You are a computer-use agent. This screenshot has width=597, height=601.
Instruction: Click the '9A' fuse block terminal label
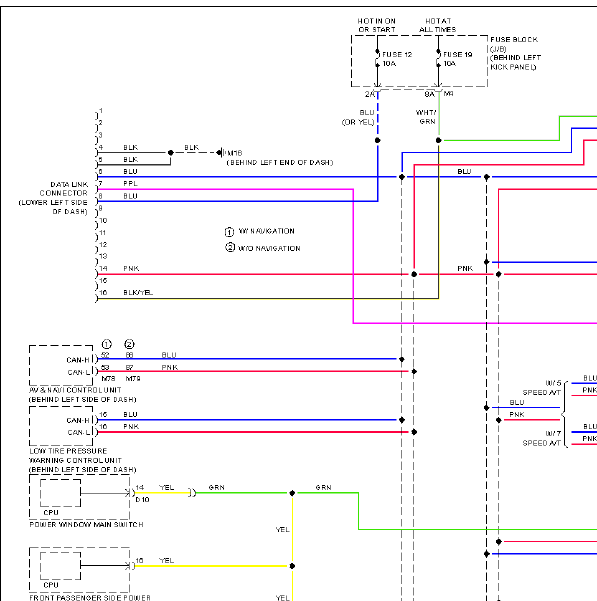pyautogui.click(x=430, y=94)
